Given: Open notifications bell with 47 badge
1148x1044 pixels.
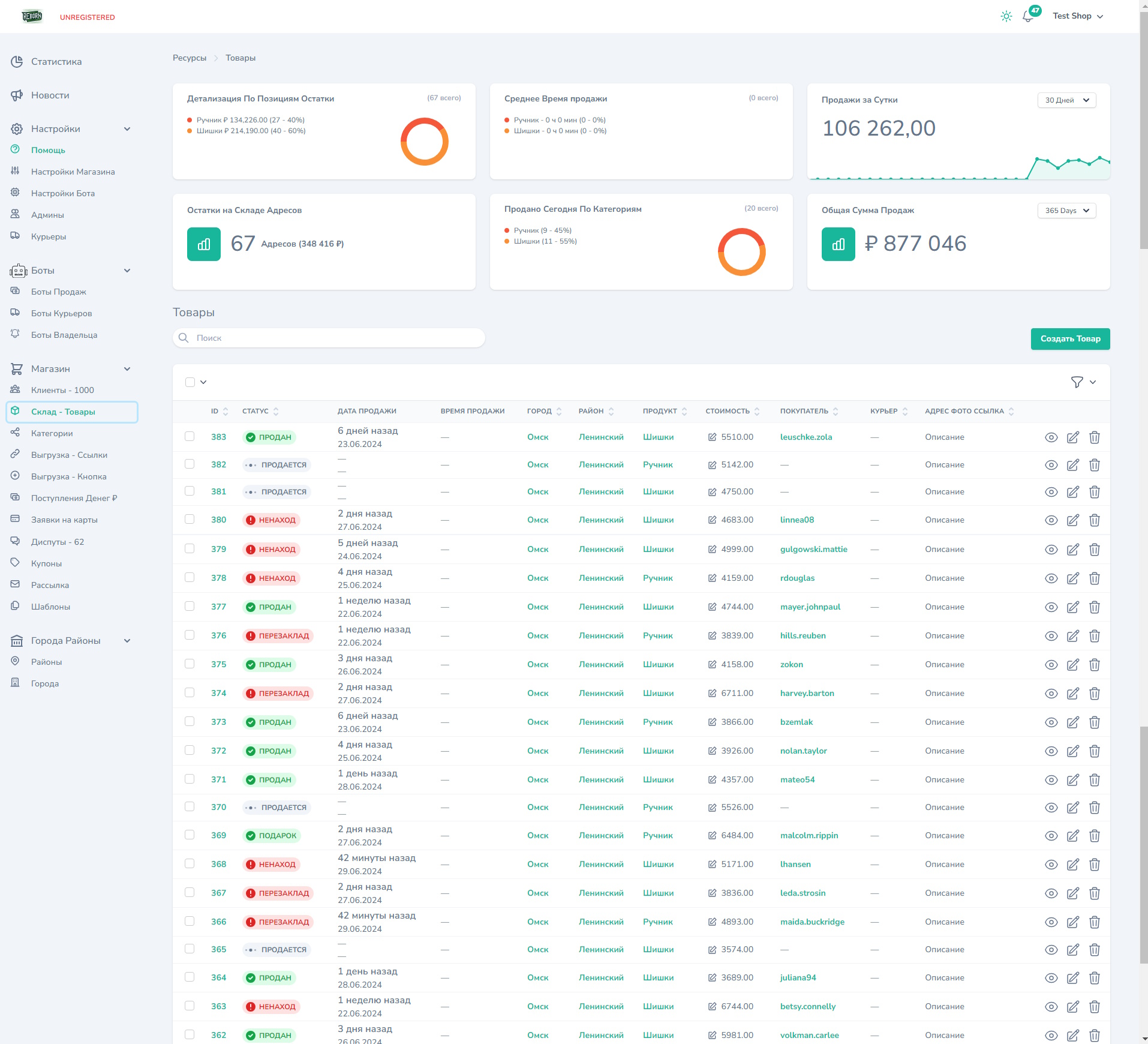Looking at the screenshot, I should [1028, 16].
